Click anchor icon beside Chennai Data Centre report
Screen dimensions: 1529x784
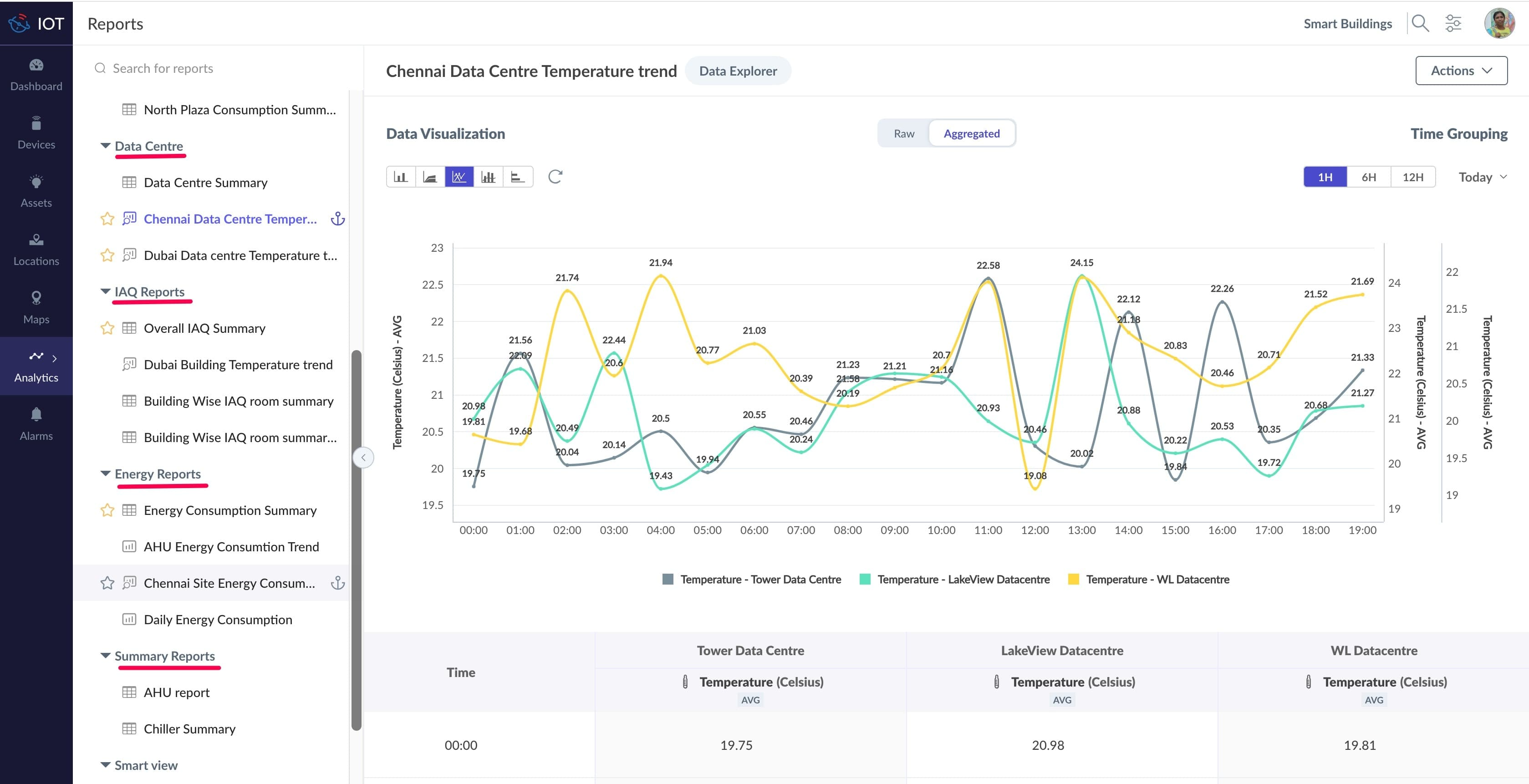338,219
